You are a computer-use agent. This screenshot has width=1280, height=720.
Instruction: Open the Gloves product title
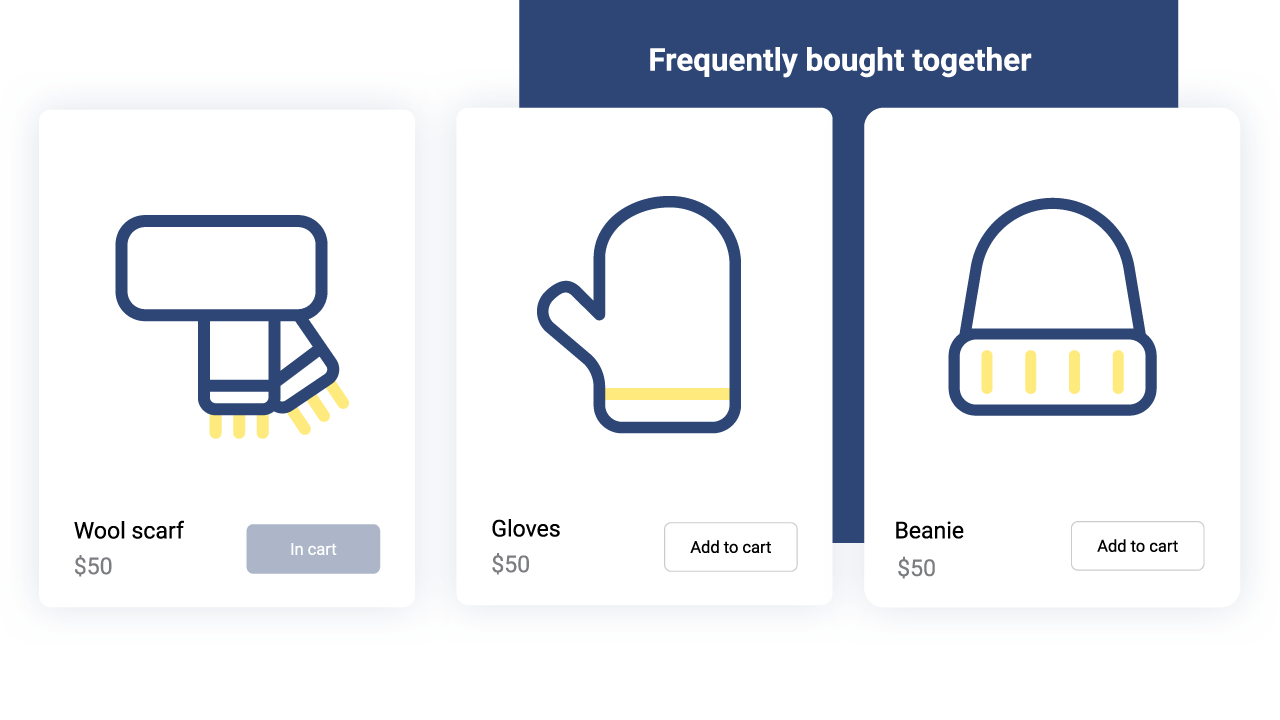click(x=526, y=528)
